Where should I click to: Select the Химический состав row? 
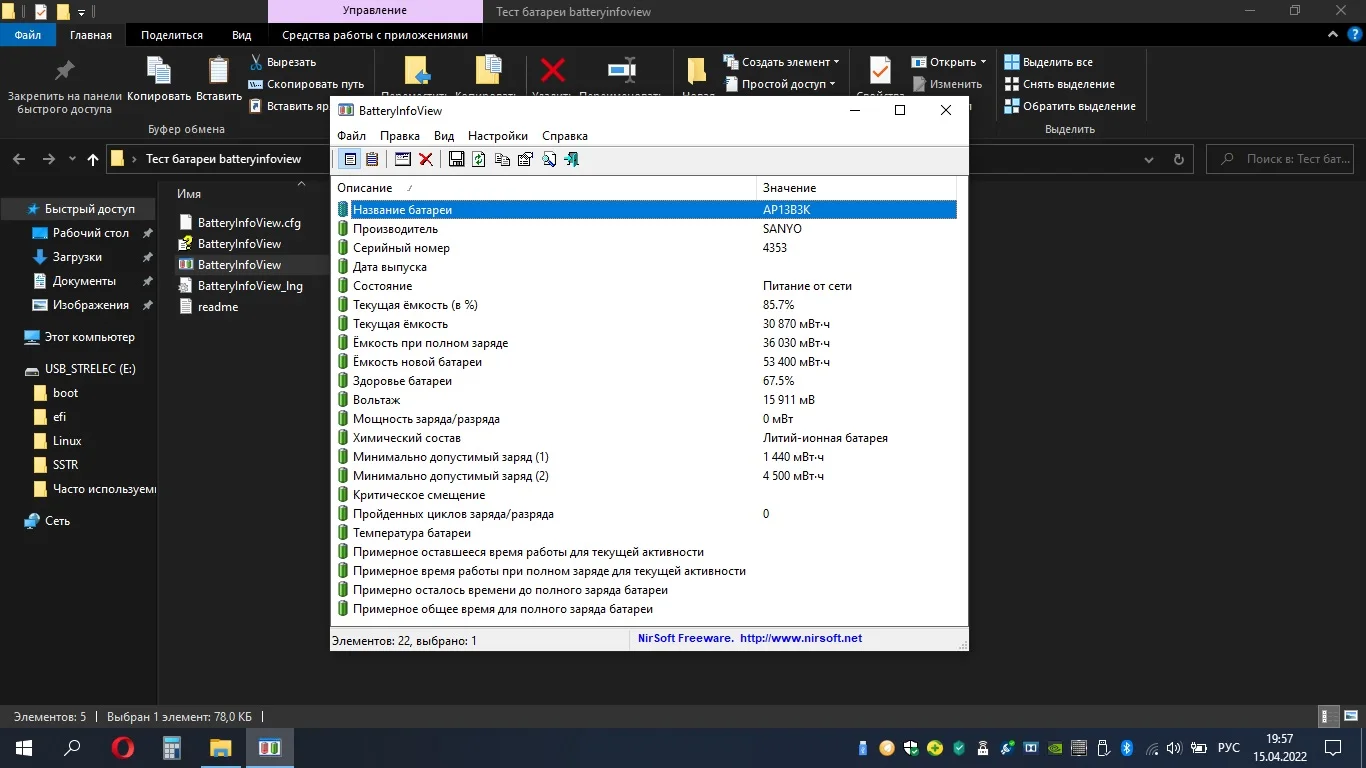pos(644,438)
